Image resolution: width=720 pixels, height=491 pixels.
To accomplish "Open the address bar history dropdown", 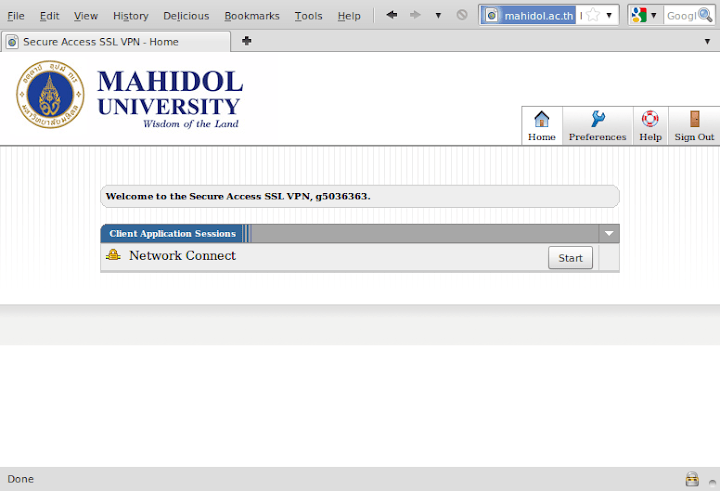I will coord(609,16).
